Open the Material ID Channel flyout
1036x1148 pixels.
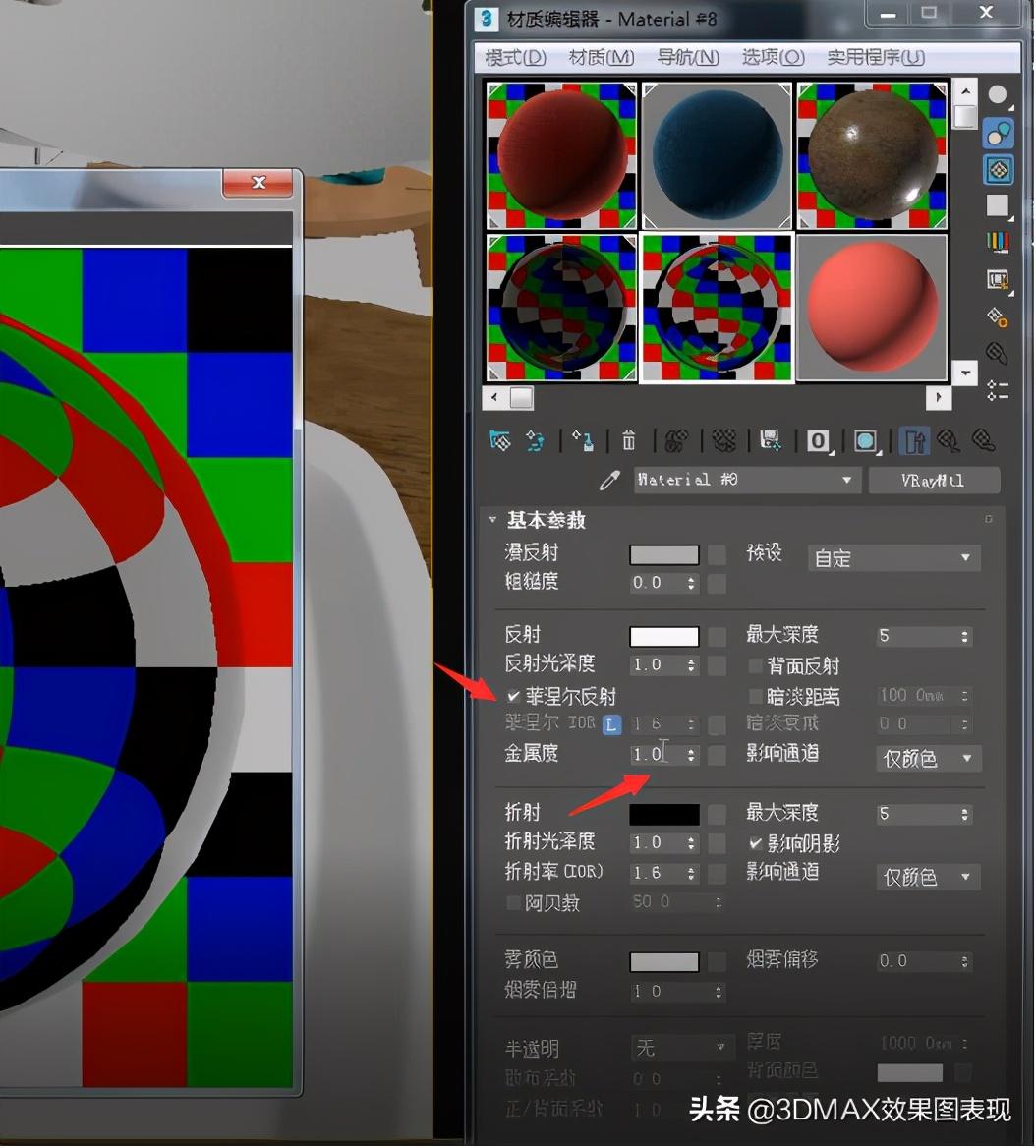(x=820, y=441)
